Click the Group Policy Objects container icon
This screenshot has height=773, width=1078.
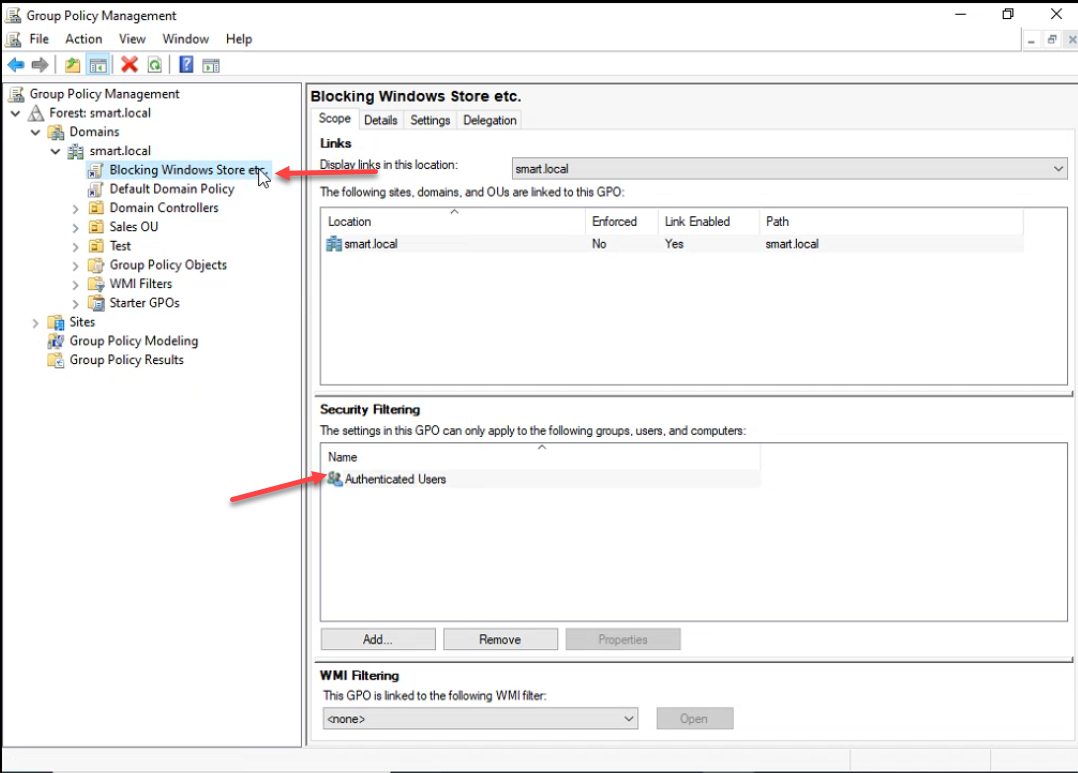click(96, 265)
